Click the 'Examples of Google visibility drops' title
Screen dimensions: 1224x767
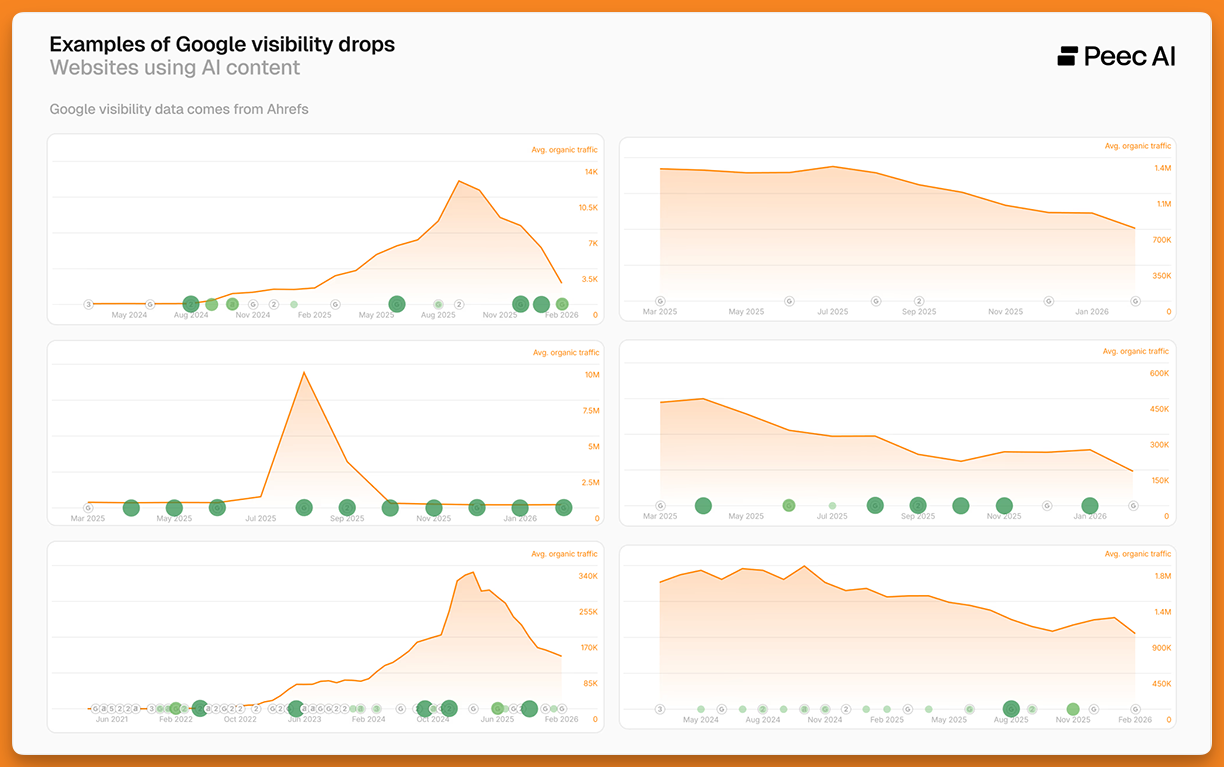(222, 45)
